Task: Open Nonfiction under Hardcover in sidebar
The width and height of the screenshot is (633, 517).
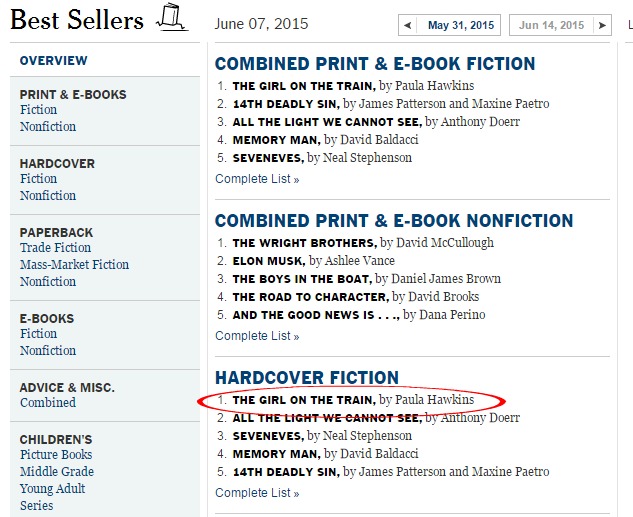Action: click(x=48, y=196)
